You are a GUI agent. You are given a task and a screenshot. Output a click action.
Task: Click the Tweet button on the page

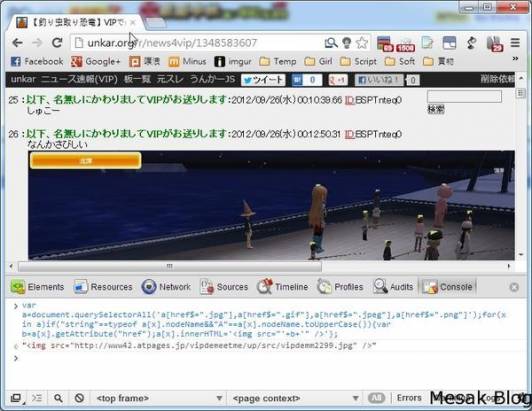click(x=263, y=80)
